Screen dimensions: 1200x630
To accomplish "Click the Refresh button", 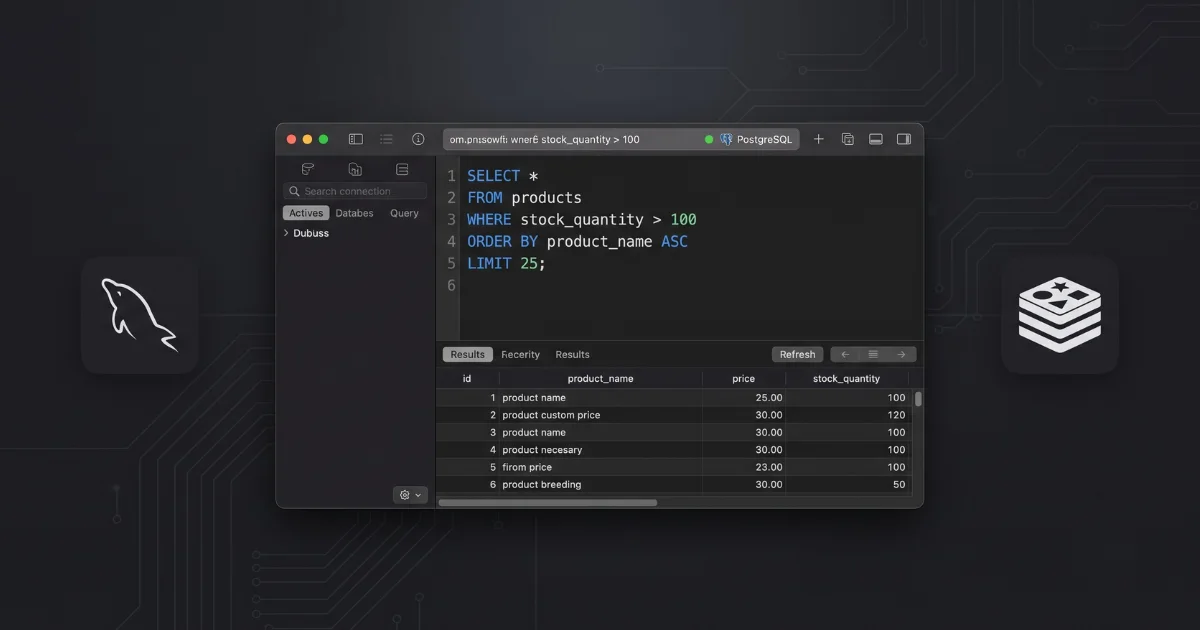I will coord(798,354).
